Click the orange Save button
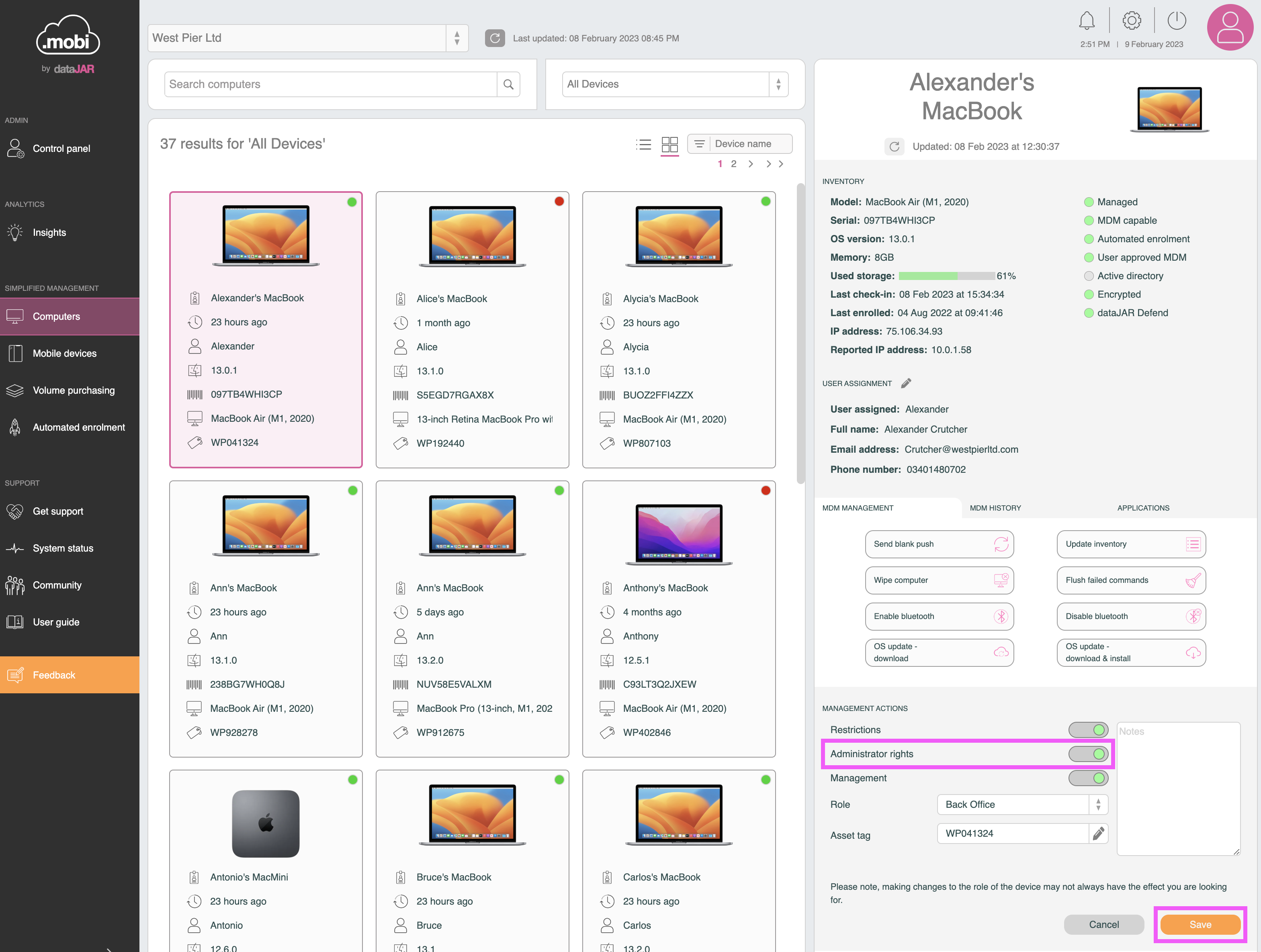Screen dimensions: 1261x952 (x=1200, y=925)
